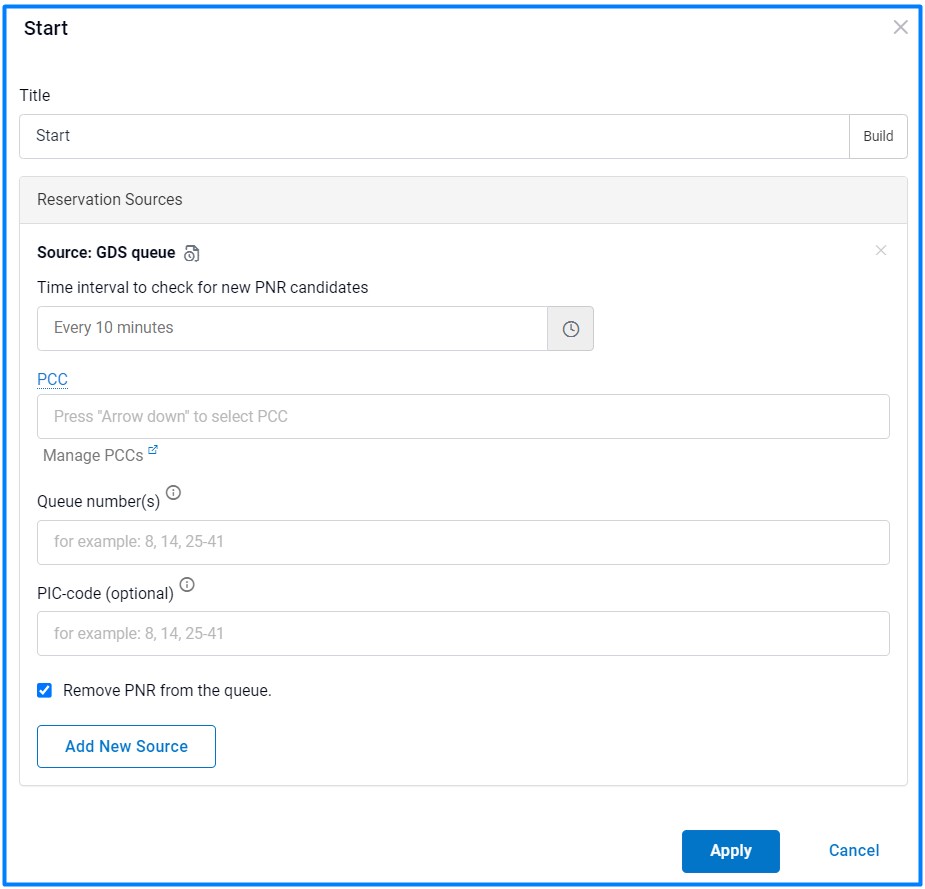The height and width of the screenshot is (889, 925).
Task: Click the info icon beside Queue number(s)
Action: [x=174, y=493]
